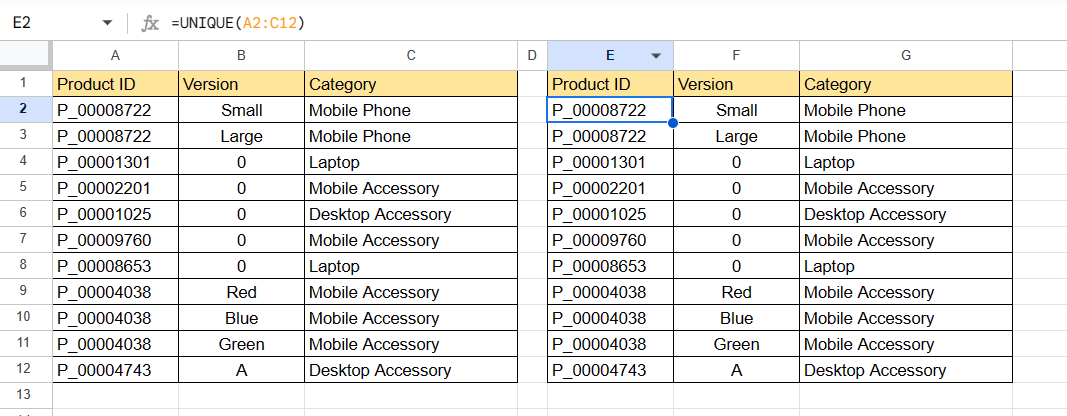This screenshot has height=416, width=1067.
Task: Select cell F9 containing Red
Action: coord(736,292)
